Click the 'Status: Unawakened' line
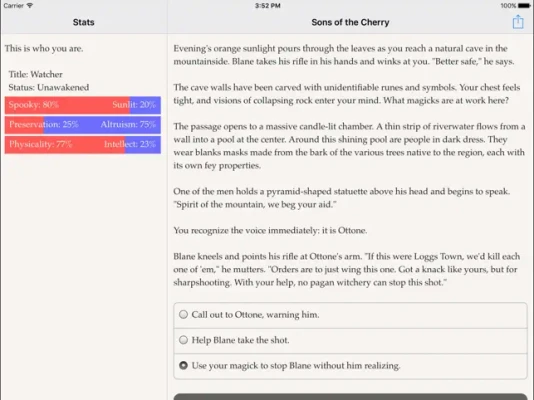The width and height of the screenshot is (534, 400). point(49,87)
